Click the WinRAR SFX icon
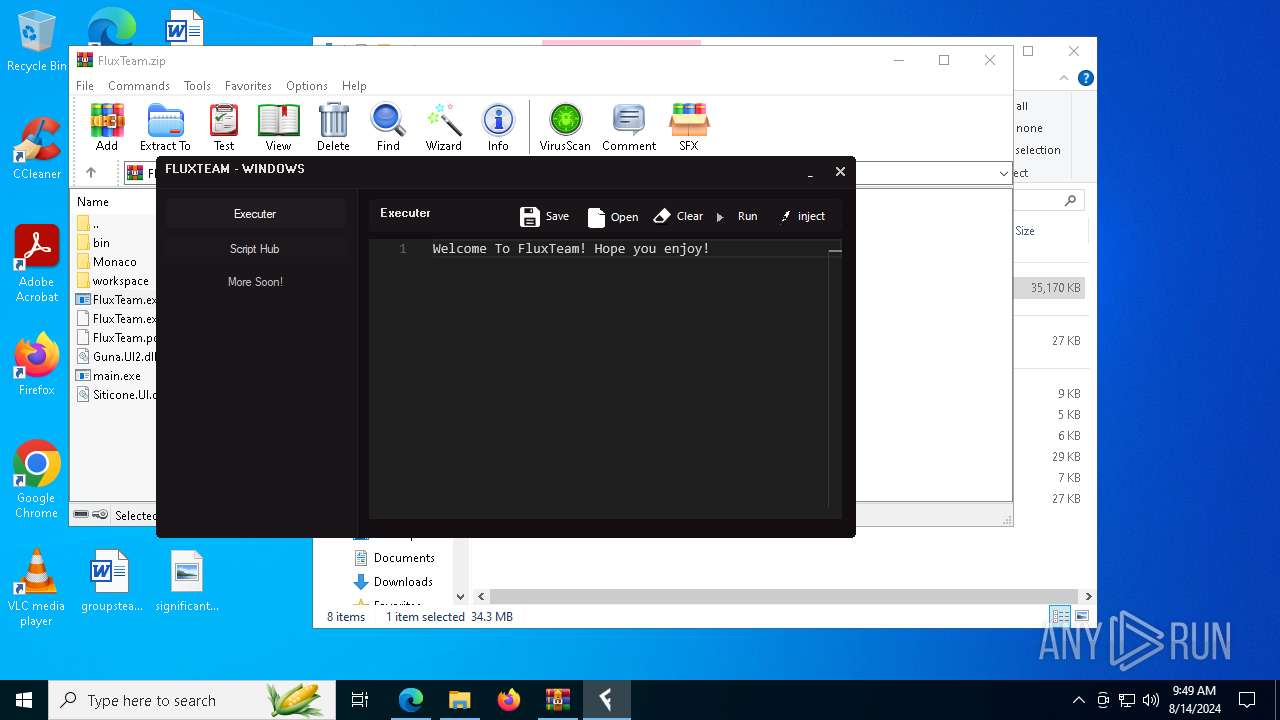 coord(689,127)
